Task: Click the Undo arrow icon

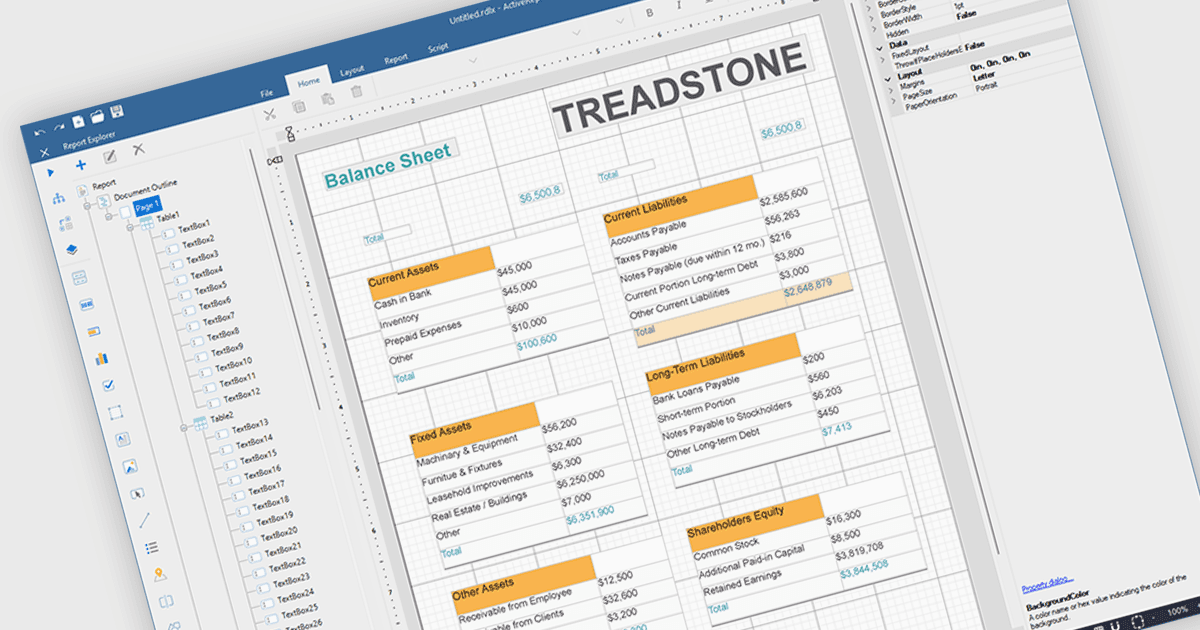Action: pos(40,130)
